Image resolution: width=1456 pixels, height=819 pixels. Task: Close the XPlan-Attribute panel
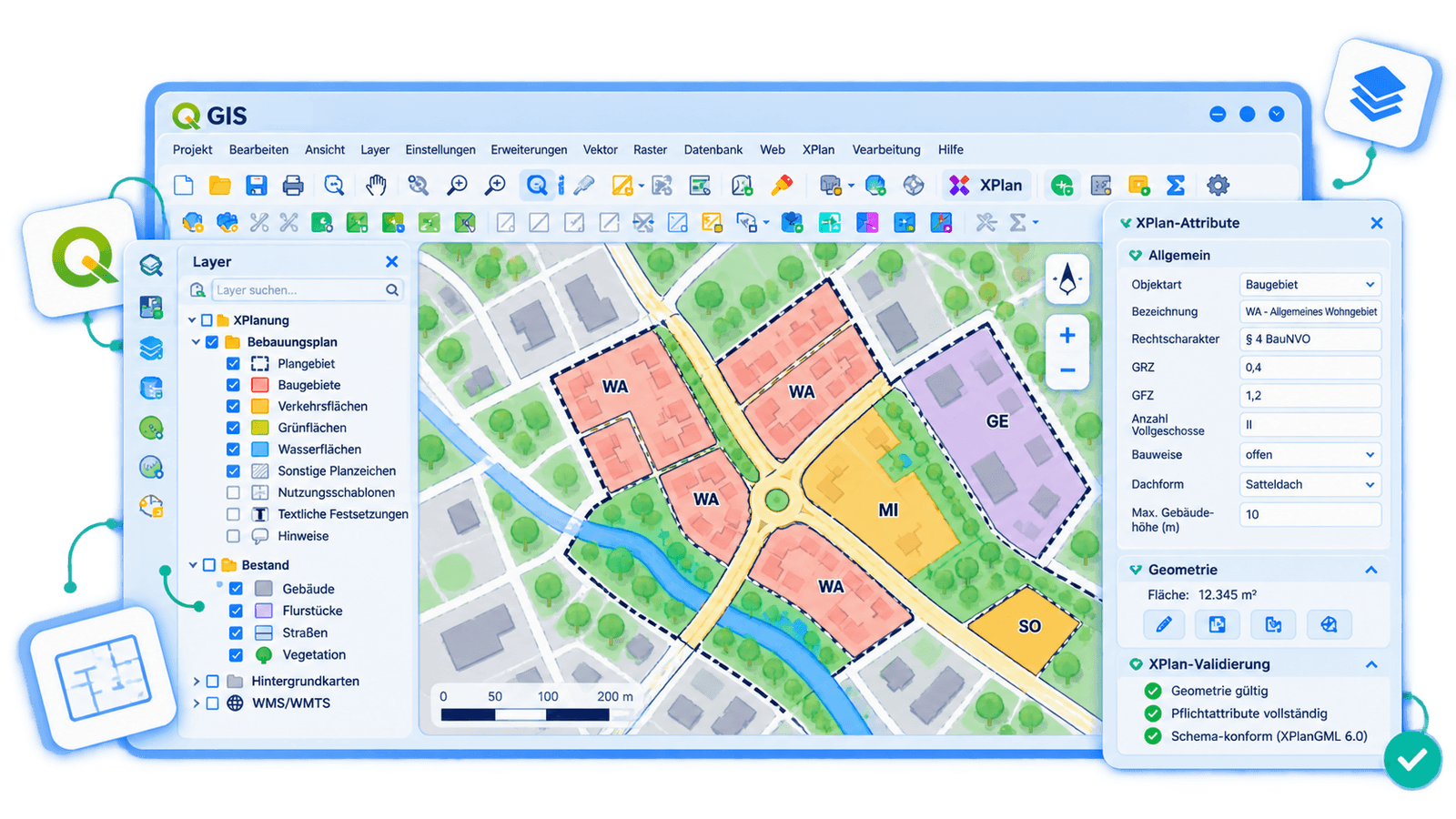coord(1377,223)
